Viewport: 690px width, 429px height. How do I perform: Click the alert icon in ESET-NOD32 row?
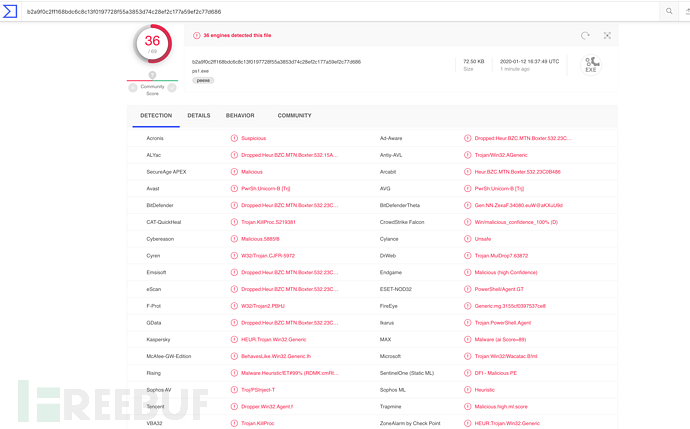[x=467, y=289]
